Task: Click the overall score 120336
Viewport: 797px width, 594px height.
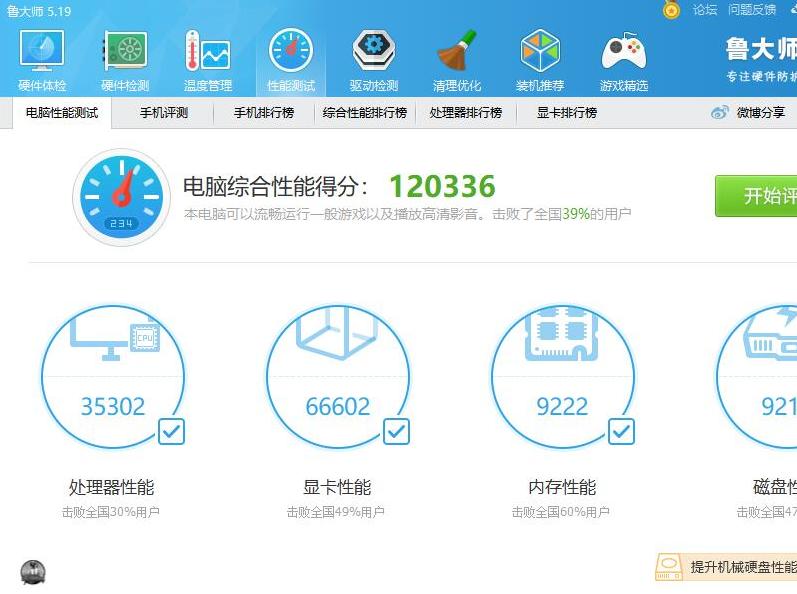Action: [442, 186]
